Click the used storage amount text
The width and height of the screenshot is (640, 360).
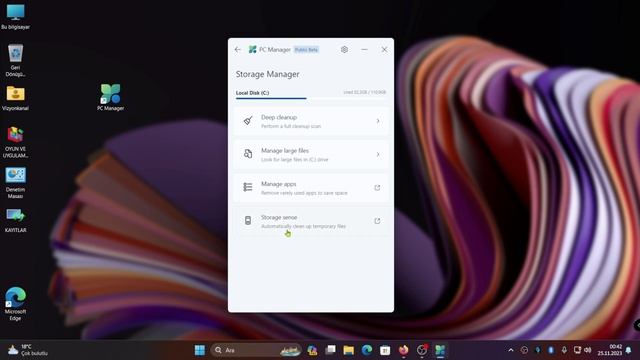(x=364, y=92)
